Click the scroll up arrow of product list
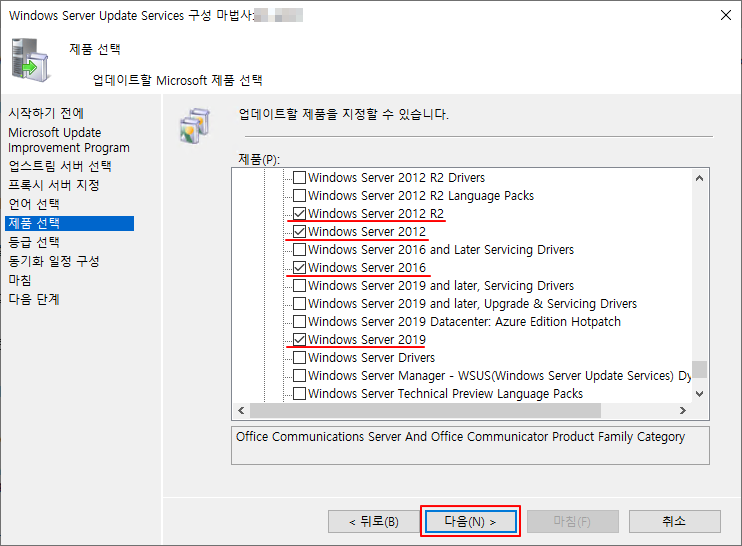Image resolution: width=742 pixels, height=546 pixels. pyautogui.click(x=699, y=178)
